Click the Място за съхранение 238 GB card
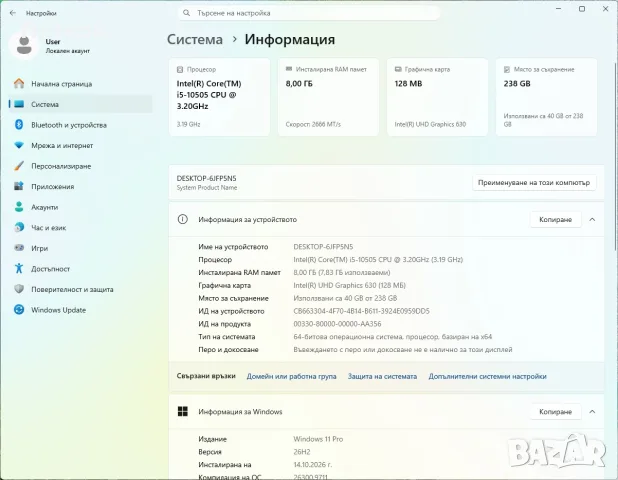Image resolution: width=618 pixels, height=480 pixels. (546, 97)
